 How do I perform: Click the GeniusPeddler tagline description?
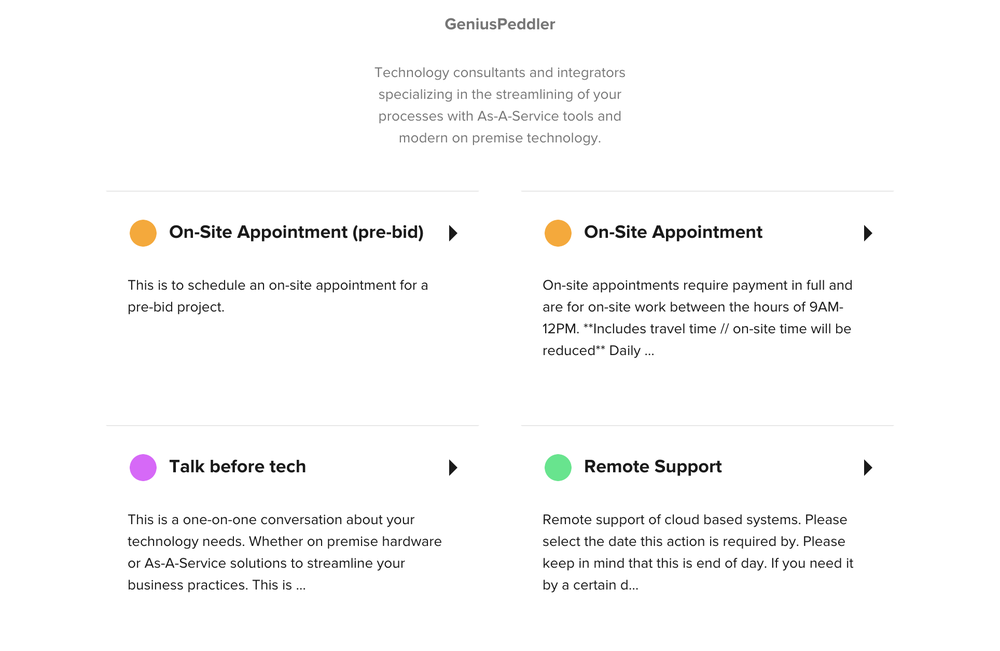(x=500, y=105)
